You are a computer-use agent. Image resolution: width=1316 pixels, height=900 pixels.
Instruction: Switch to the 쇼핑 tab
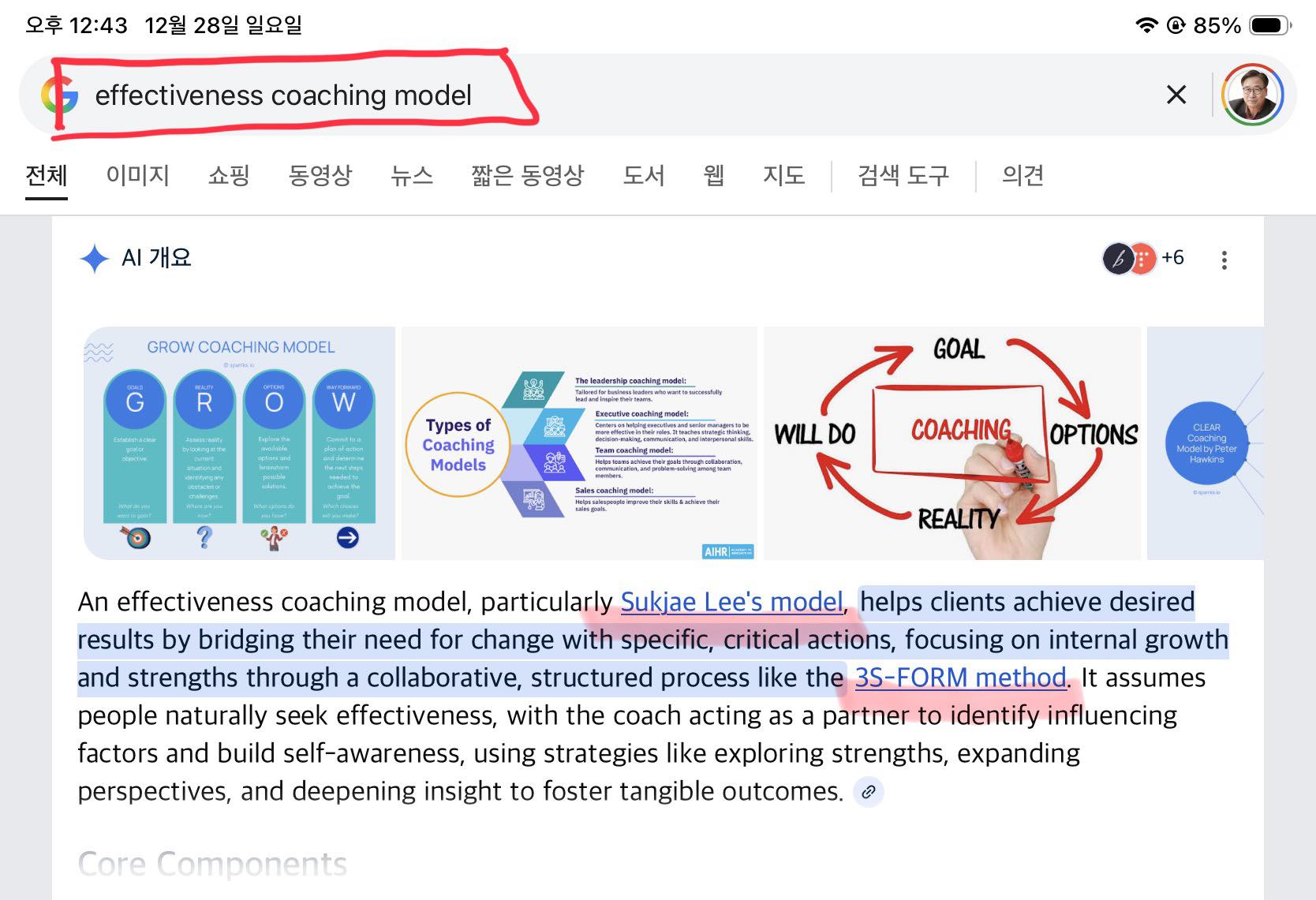(229, 174)
